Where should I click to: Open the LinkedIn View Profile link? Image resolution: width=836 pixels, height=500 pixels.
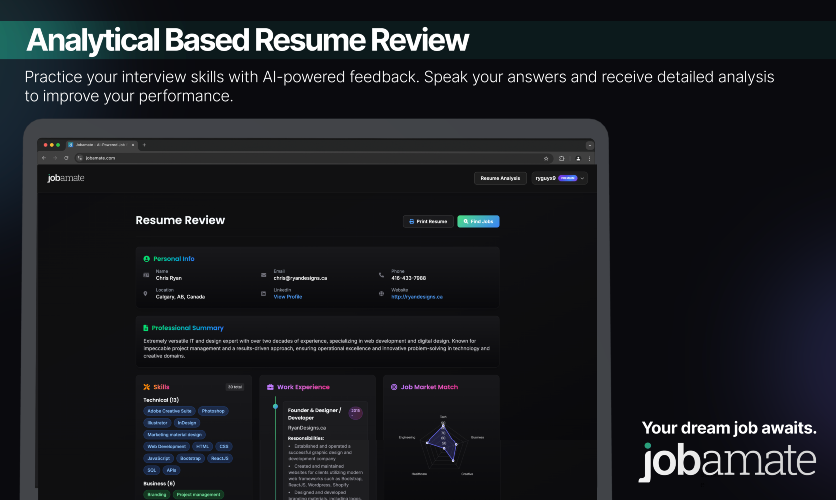pyautogui.click(x=288, y=297)
